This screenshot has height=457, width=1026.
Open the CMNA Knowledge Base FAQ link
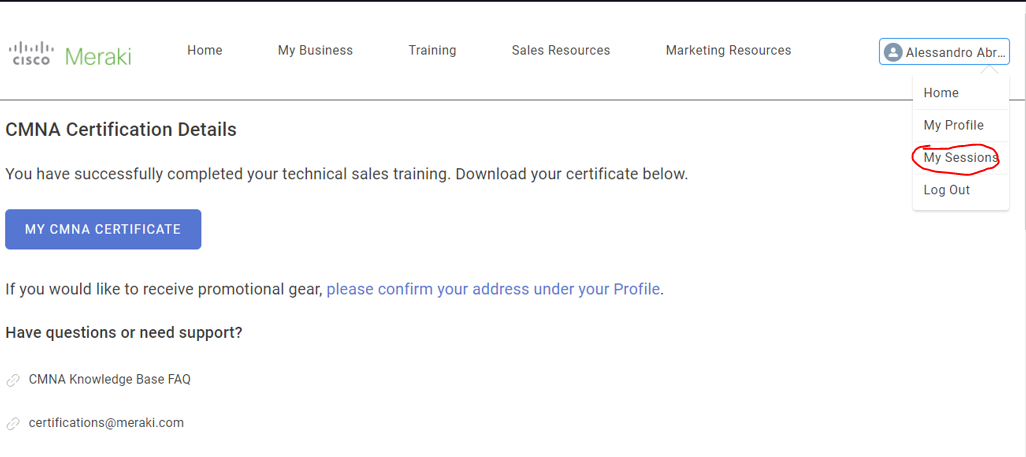click(x=109, y=379)
